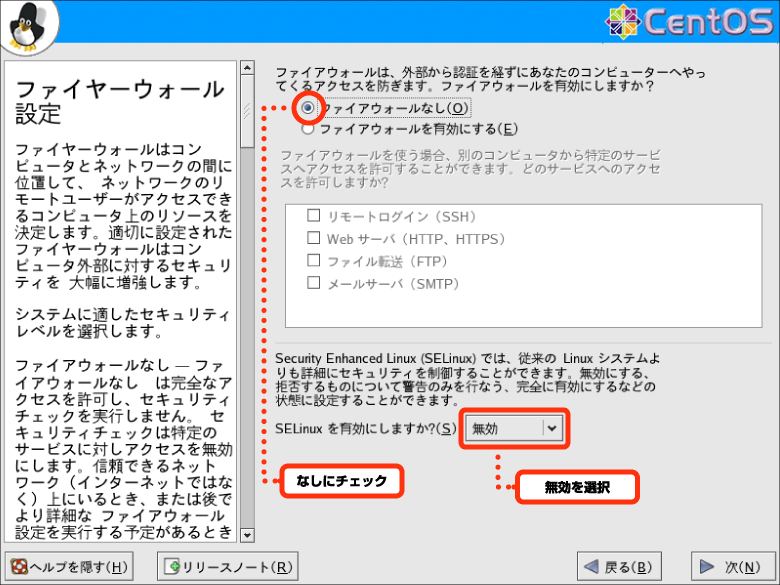This screenshot has width=780, height=585.
Task: Check the ファイル転送 (FTP) checkbox
Action: 313,260
